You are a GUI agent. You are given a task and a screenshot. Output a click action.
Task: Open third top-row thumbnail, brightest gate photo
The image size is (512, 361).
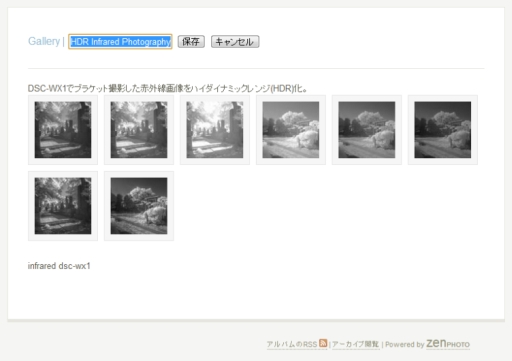(x=215, y=130)
